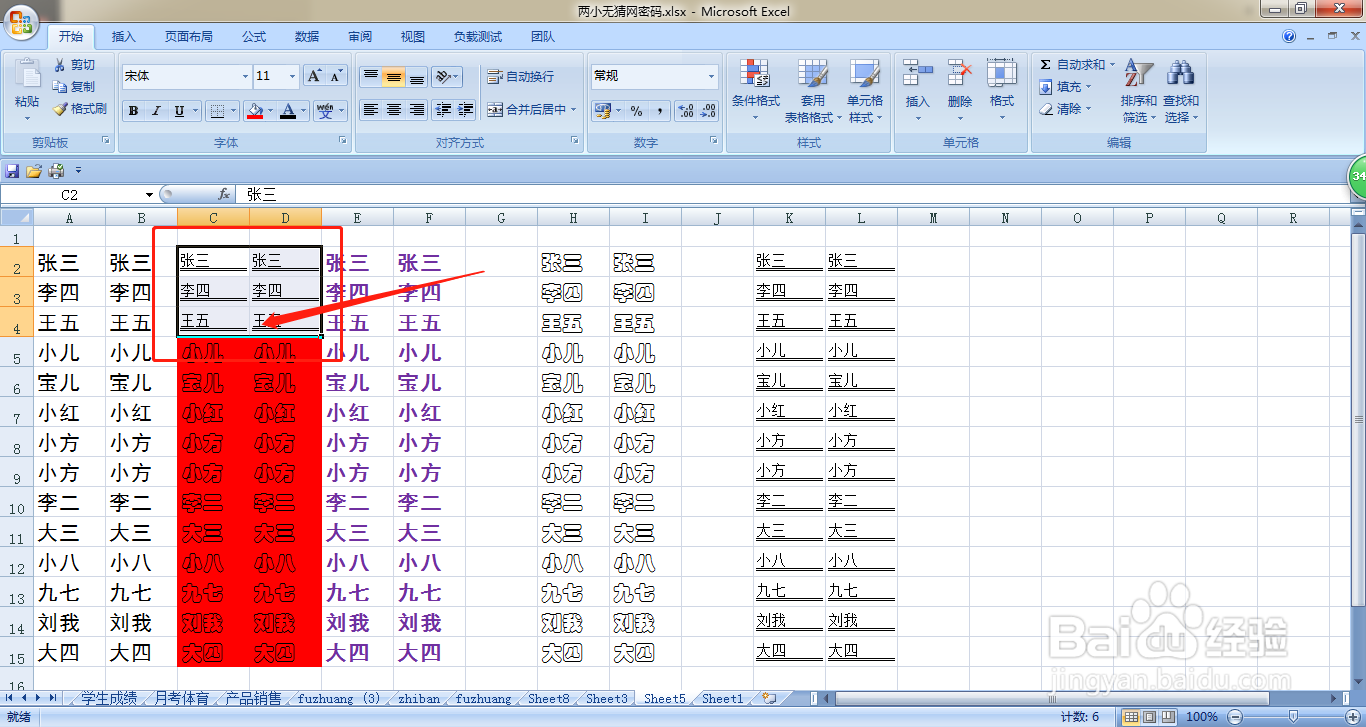Image resolution: width=1366 pixels, height=727 pixels.
Task: Click the Open folder icon in quick access toolbar
Action: click(34, 171)
